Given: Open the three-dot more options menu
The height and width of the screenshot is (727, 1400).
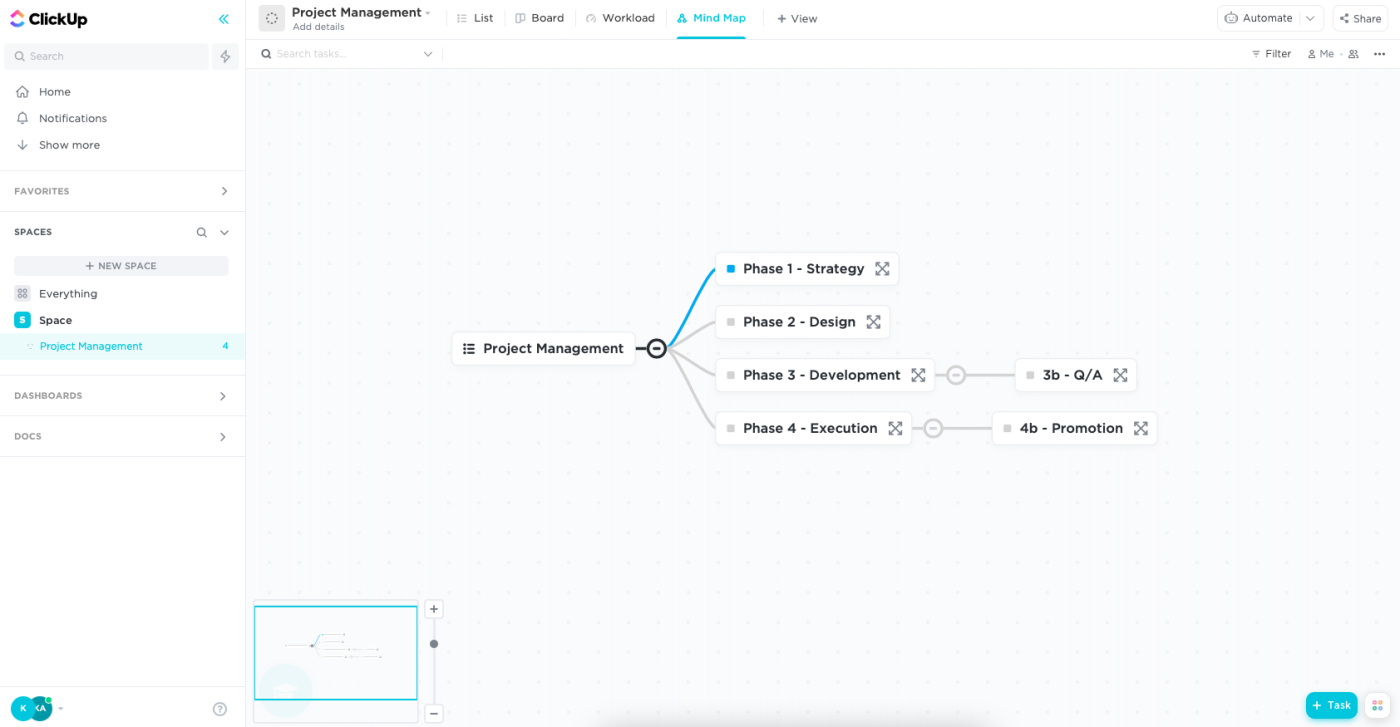Looking at the screenshot, I should 1380,54.
